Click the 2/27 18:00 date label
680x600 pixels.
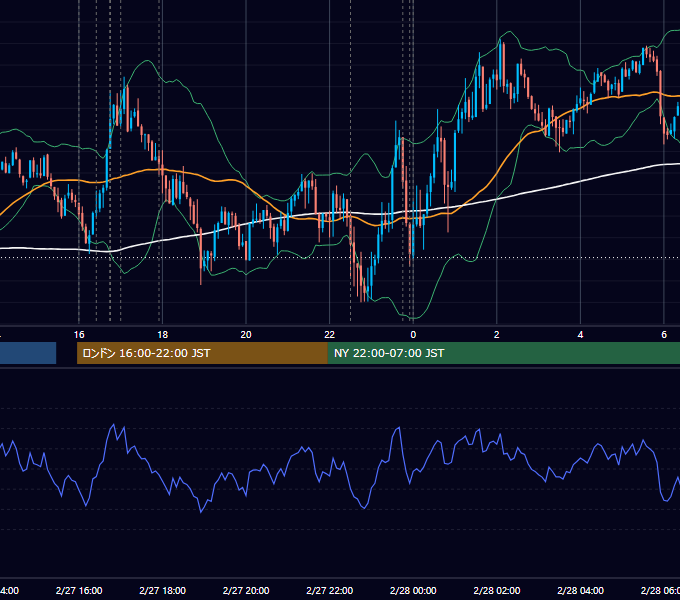[162, 590]
